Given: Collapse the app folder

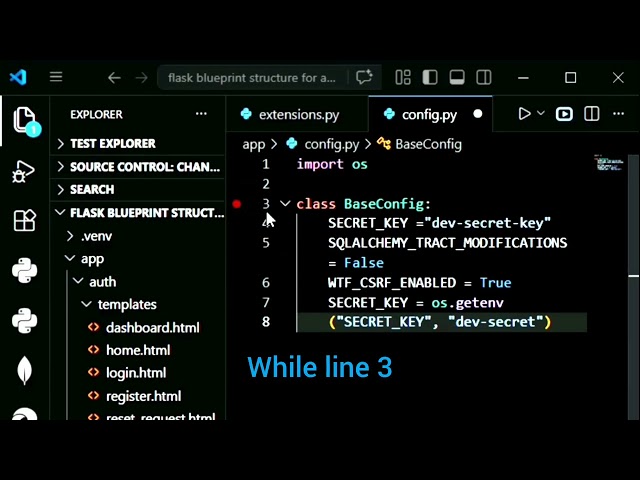Looking at the screenshot, I should [139, 259].
